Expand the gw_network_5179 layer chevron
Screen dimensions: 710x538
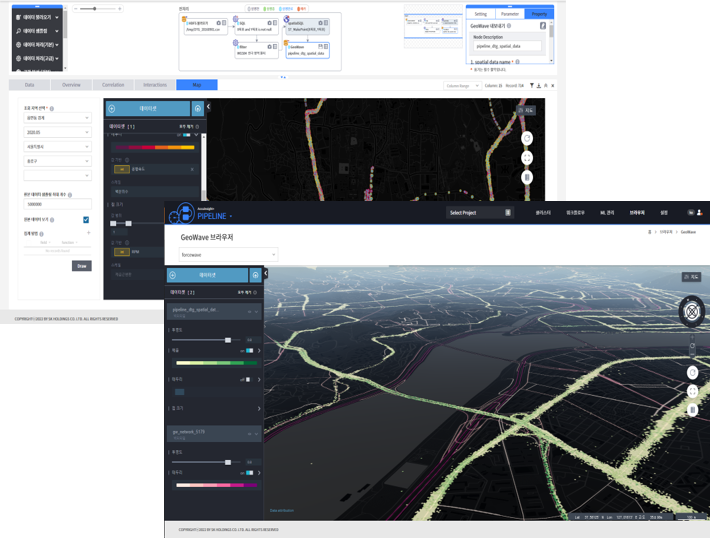click(256, 434)
